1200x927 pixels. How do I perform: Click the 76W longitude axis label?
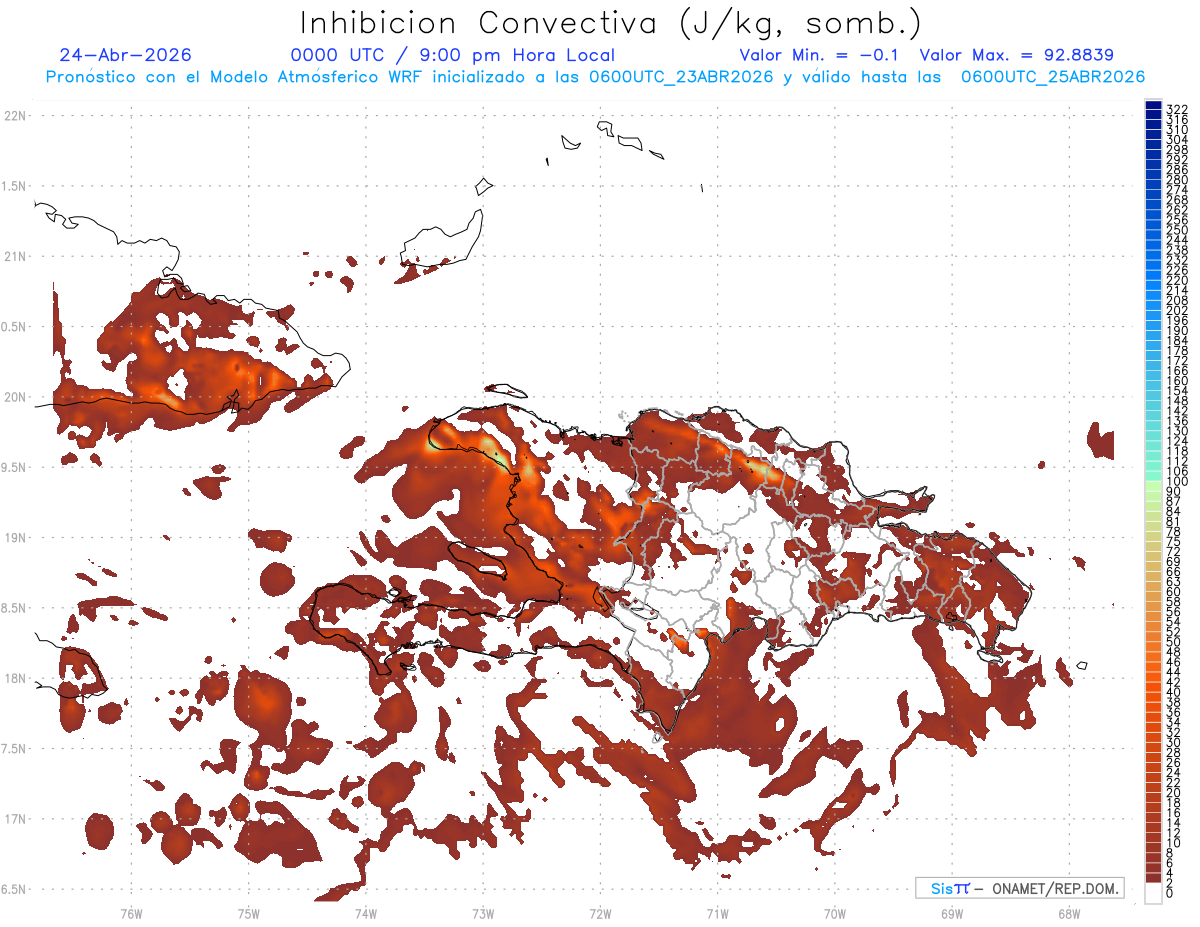[x=131, y=913]
